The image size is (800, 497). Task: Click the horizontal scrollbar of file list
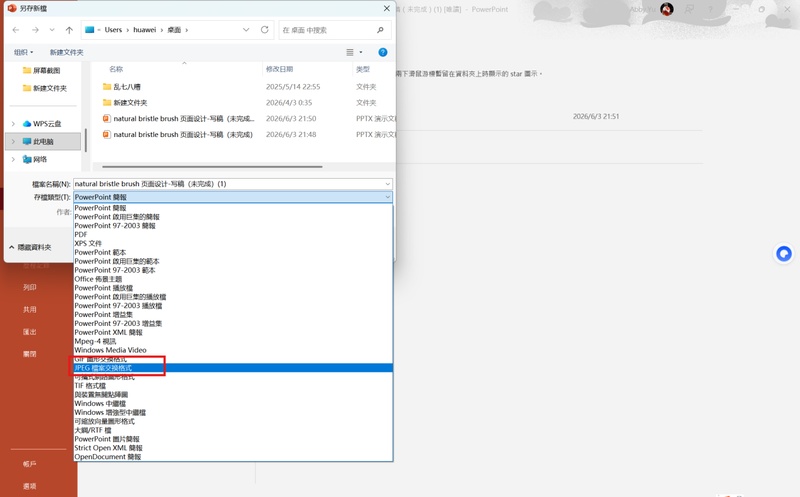coord(212,166)
